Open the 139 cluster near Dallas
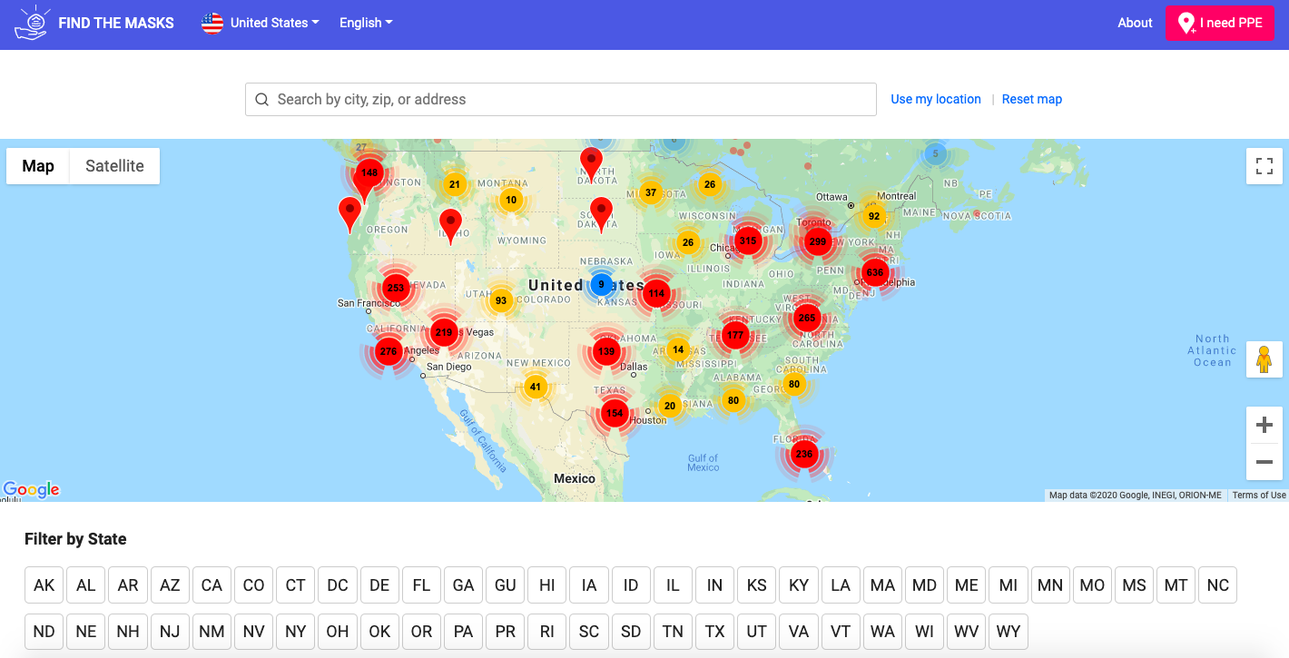The height and width of the screenshot is (658, 1289). click(605, 352)
